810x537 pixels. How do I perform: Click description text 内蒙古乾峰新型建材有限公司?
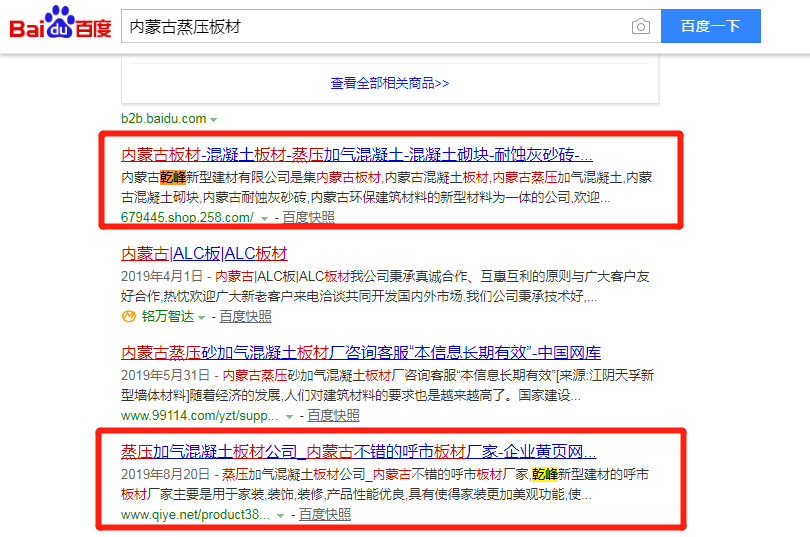[206, 178]
